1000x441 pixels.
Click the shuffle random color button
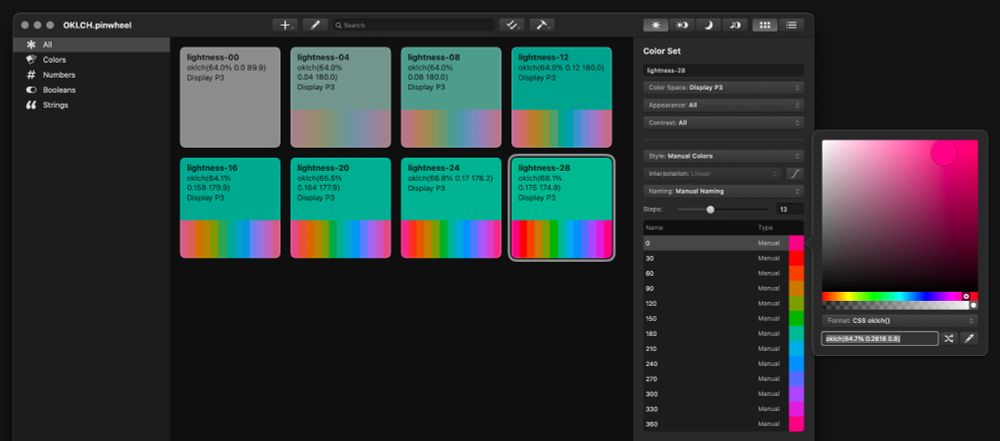pyautogui.click(x=948, y=339)
